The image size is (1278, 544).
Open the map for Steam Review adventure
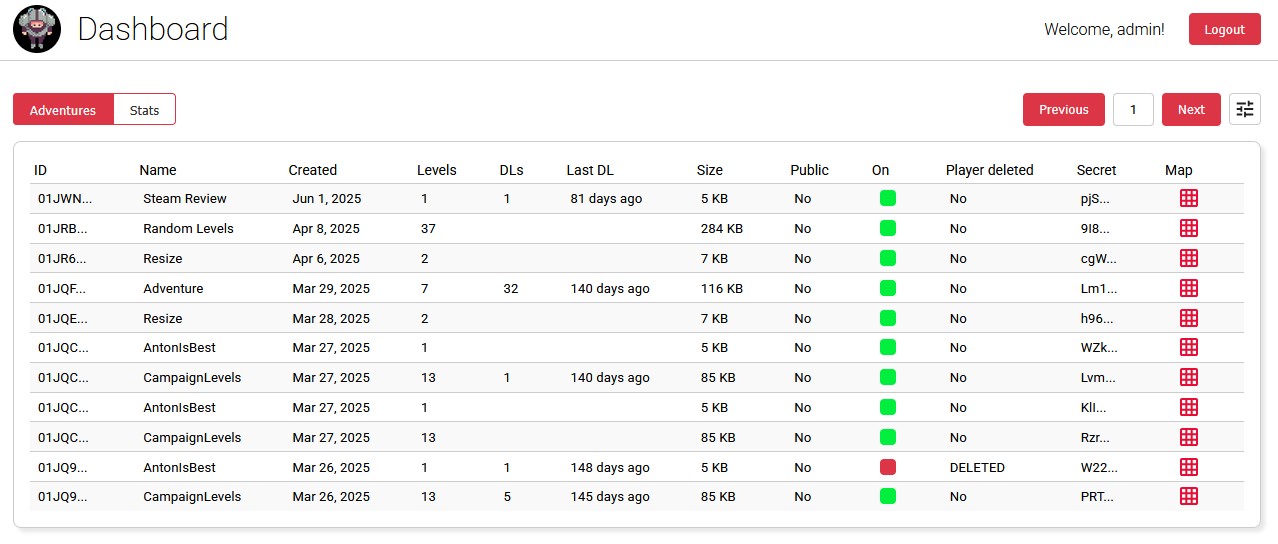pos(1189,198)
